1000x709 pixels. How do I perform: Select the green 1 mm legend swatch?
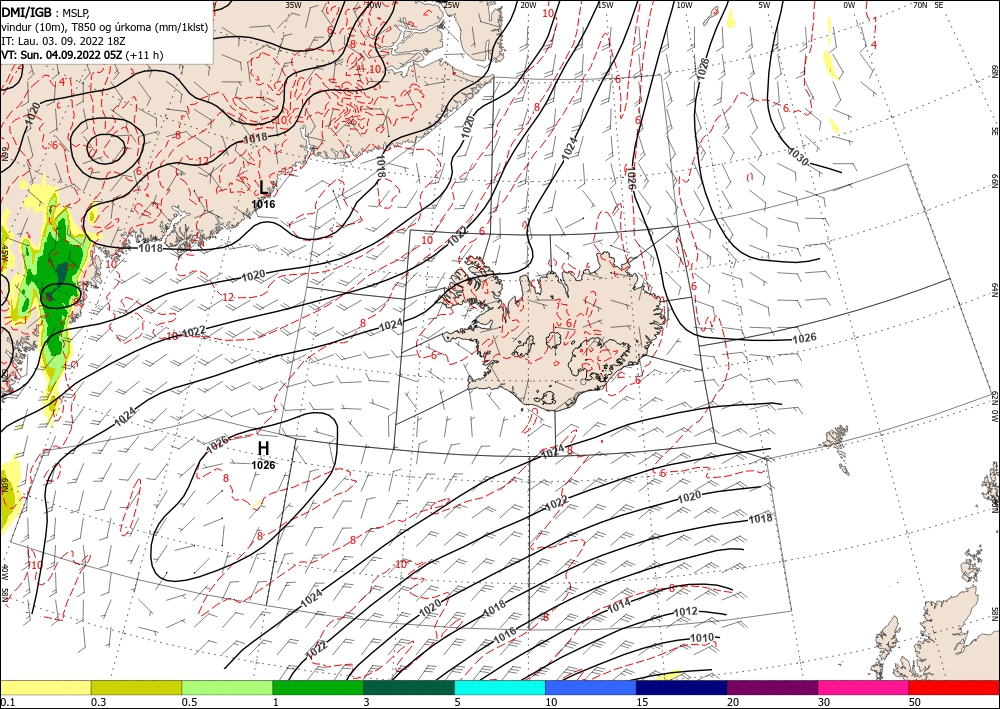tap(318, 687)
